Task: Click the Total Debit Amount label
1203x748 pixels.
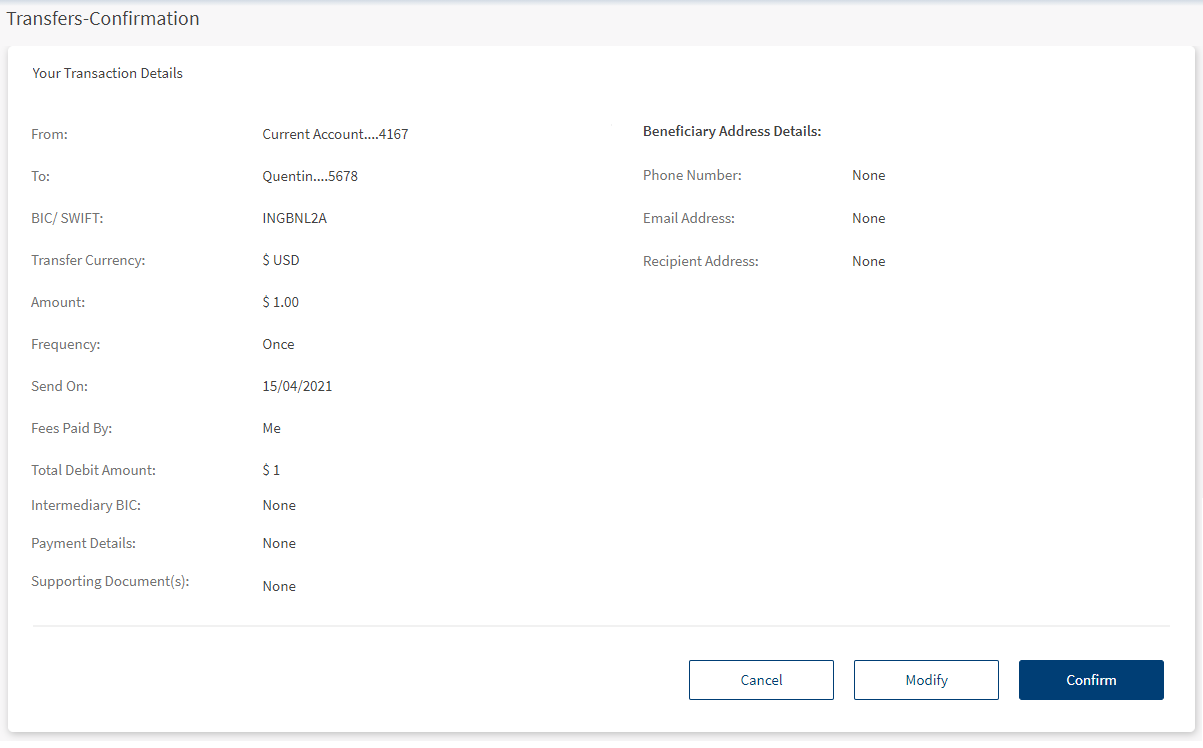Action: tap(93, 470)
